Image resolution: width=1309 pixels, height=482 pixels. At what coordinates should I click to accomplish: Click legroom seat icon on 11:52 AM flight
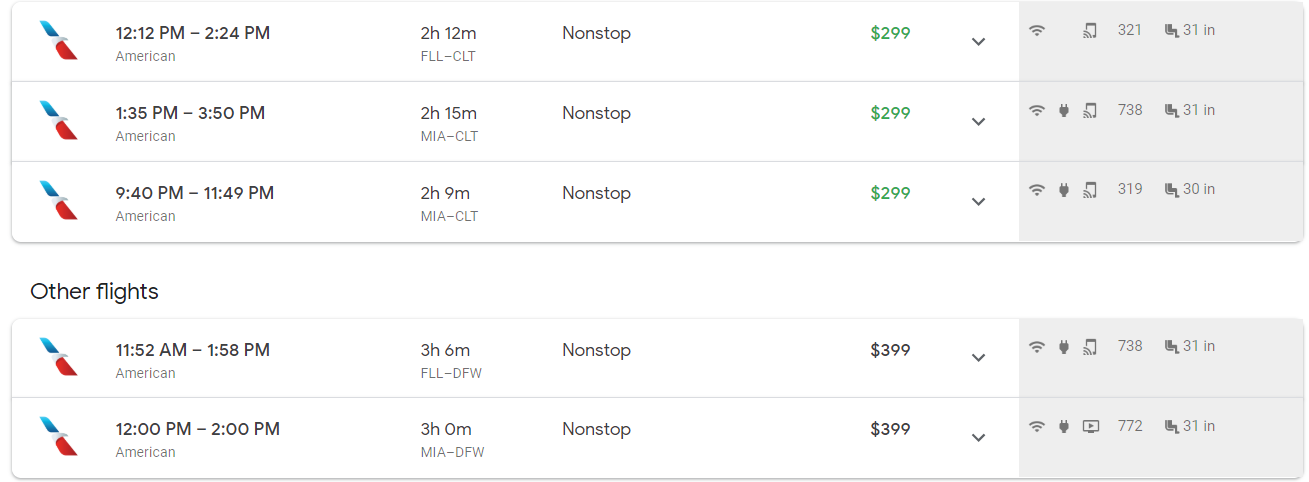[1171, 346]
